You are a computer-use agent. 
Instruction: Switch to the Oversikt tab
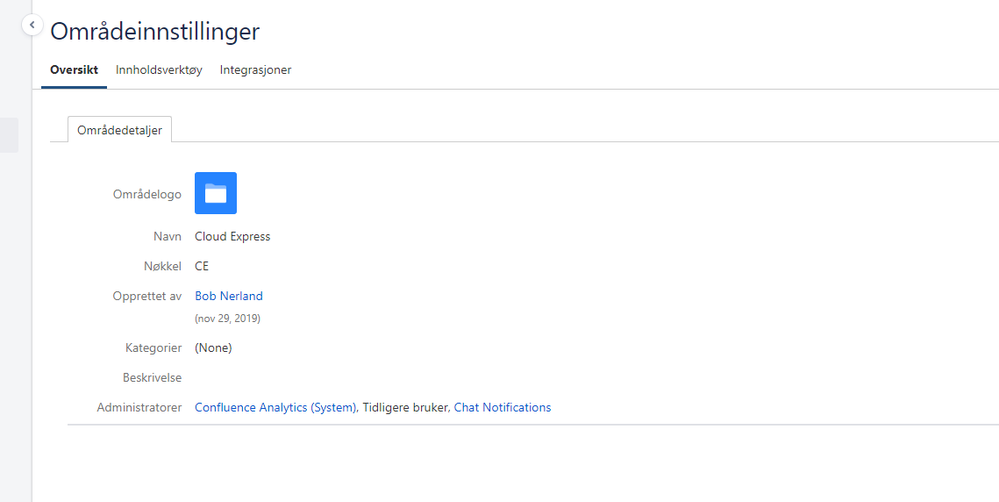74,70
